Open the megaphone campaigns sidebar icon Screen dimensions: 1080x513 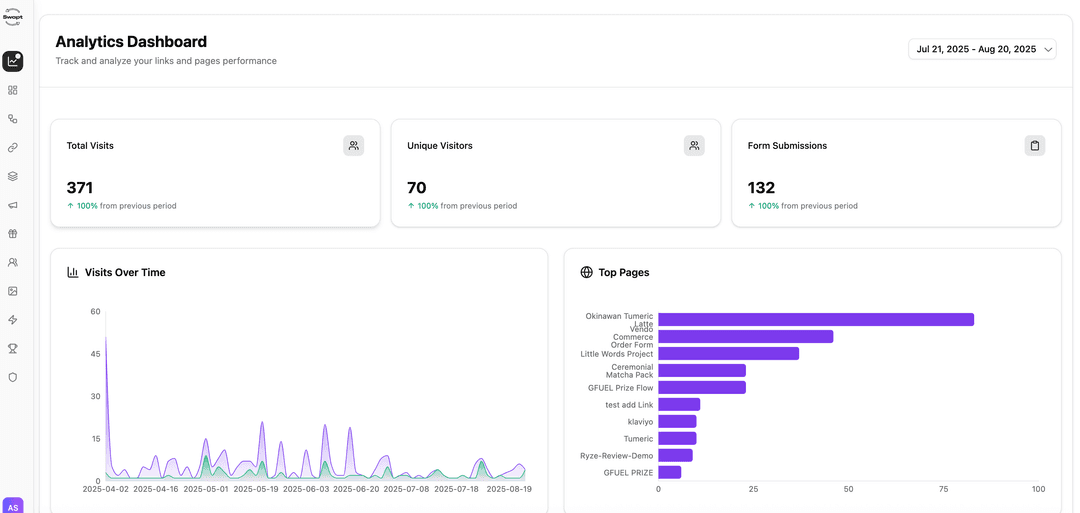click(x=13, y=205)
